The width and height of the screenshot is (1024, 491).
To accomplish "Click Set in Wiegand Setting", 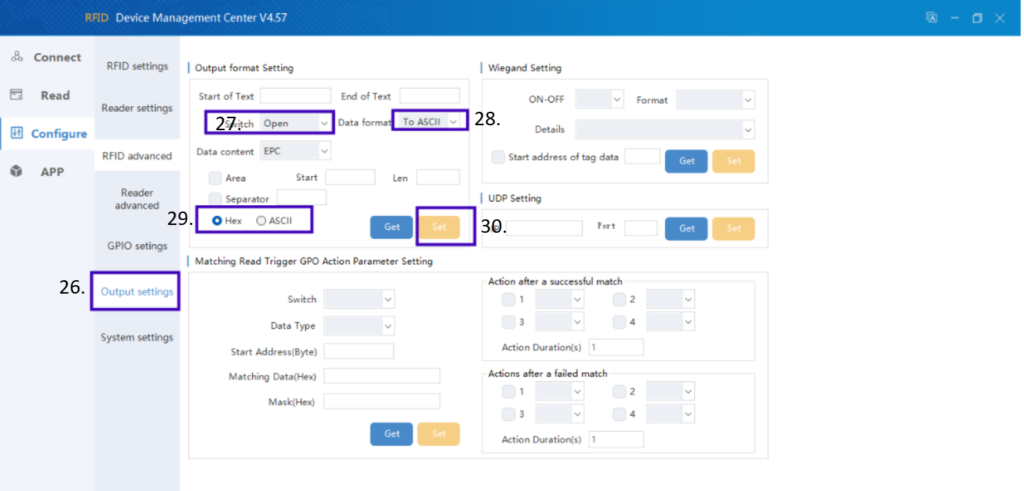I will click(x=733, y=161).
